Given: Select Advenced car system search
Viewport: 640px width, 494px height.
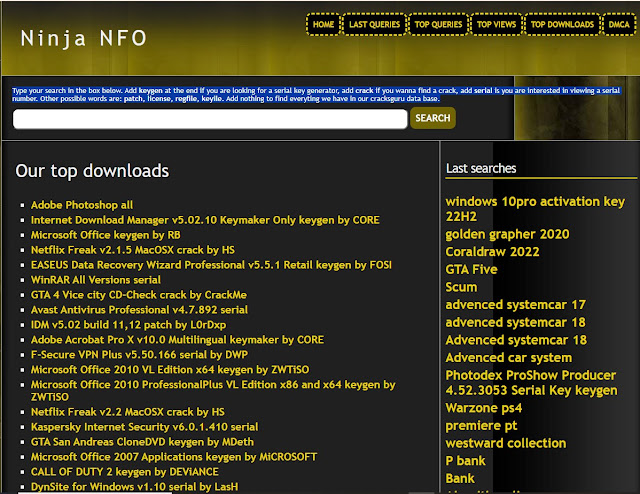Looking at the screenshot, I should tap(509, 357).
